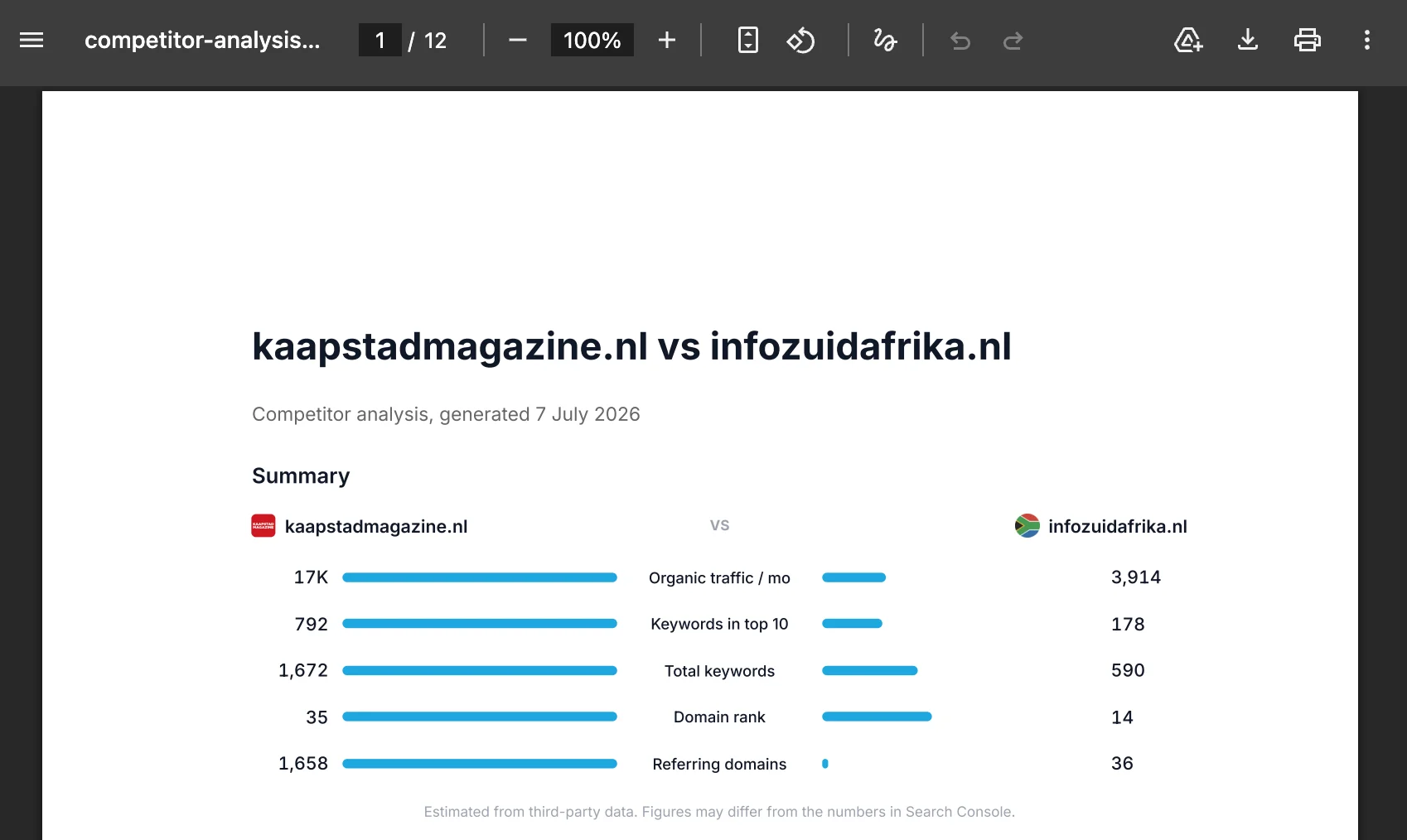This screenshot has height=840, width=1407.
Task: Edit the current page number field
Action: (380, 40)
